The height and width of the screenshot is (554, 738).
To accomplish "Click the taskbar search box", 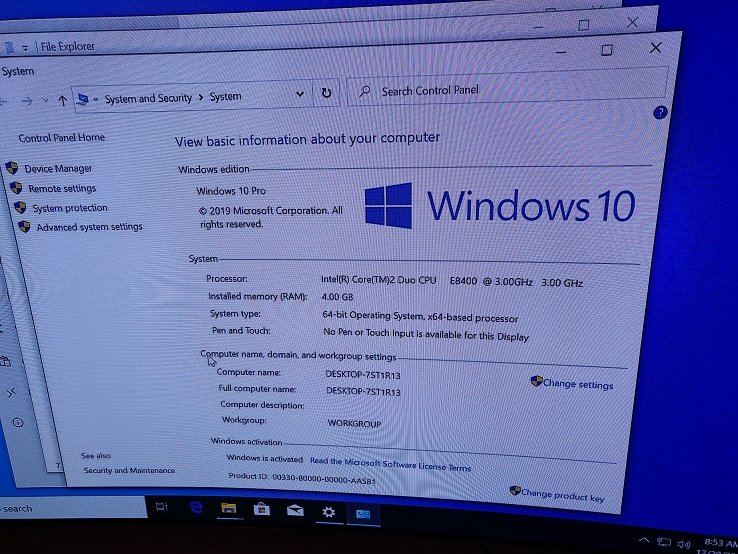I will 73,508.
